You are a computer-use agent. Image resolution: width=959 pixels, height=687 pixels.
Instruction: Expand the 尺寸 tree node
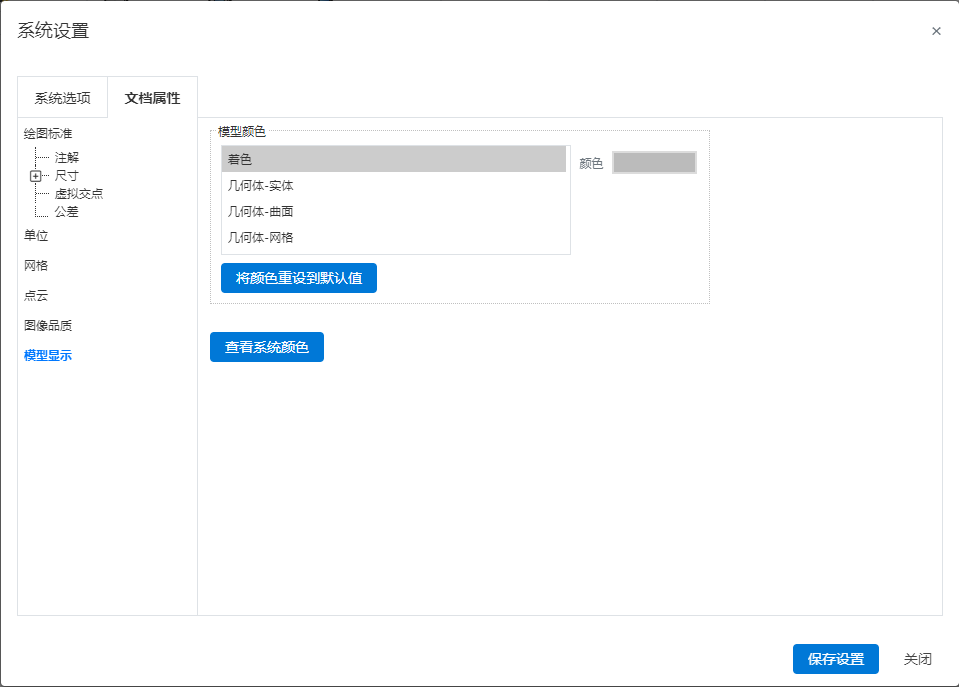point(35,176)
